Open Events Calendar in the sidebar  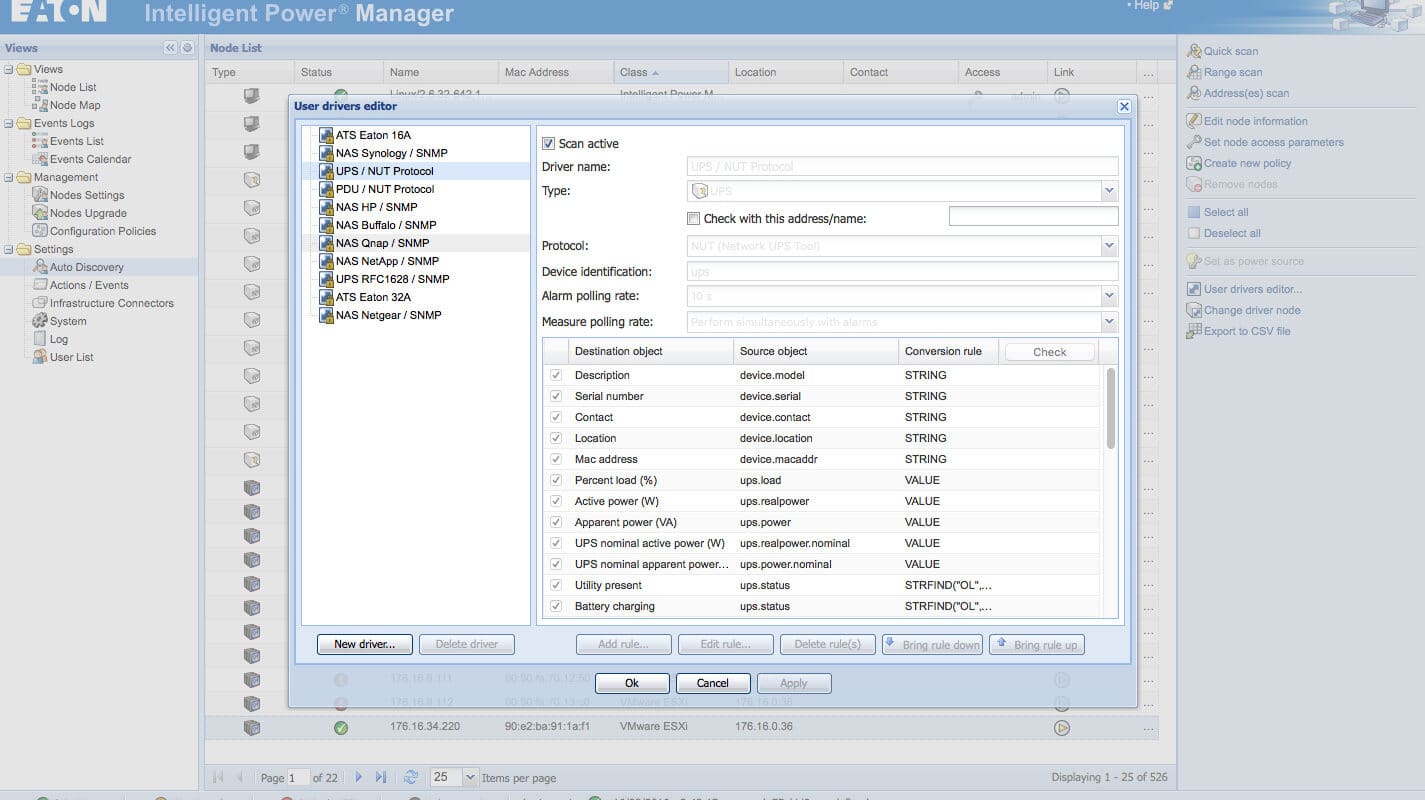pyautogui.click(x=90, y=159)
